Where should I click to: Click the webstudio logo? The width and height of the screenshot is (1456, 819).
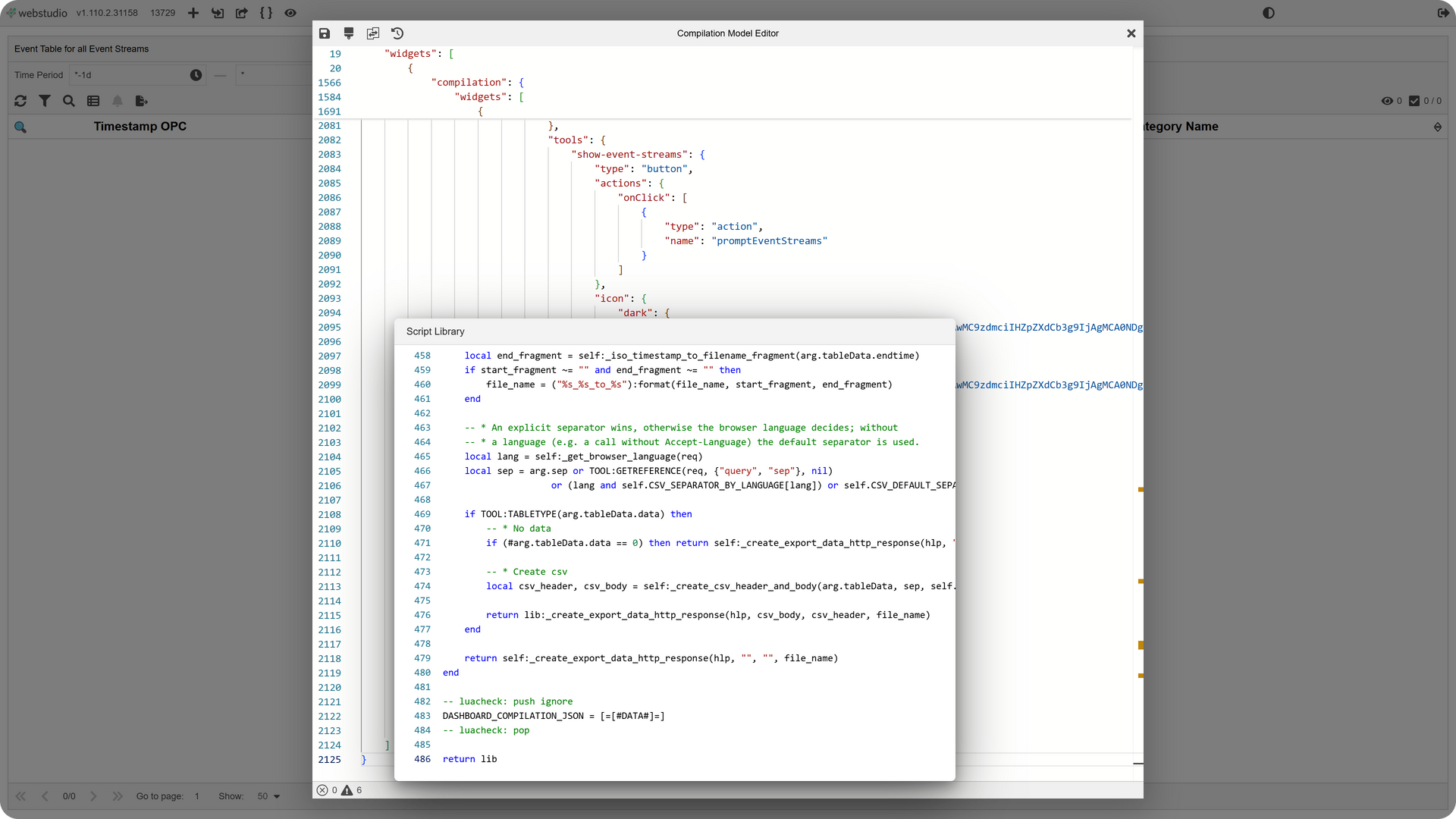pyautogui.click(x=37, y=13)
